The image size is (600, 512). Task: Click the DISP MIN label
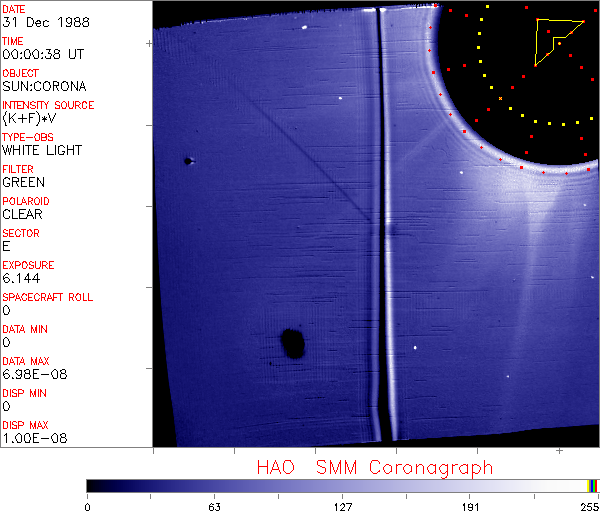[x=24, y=393]
